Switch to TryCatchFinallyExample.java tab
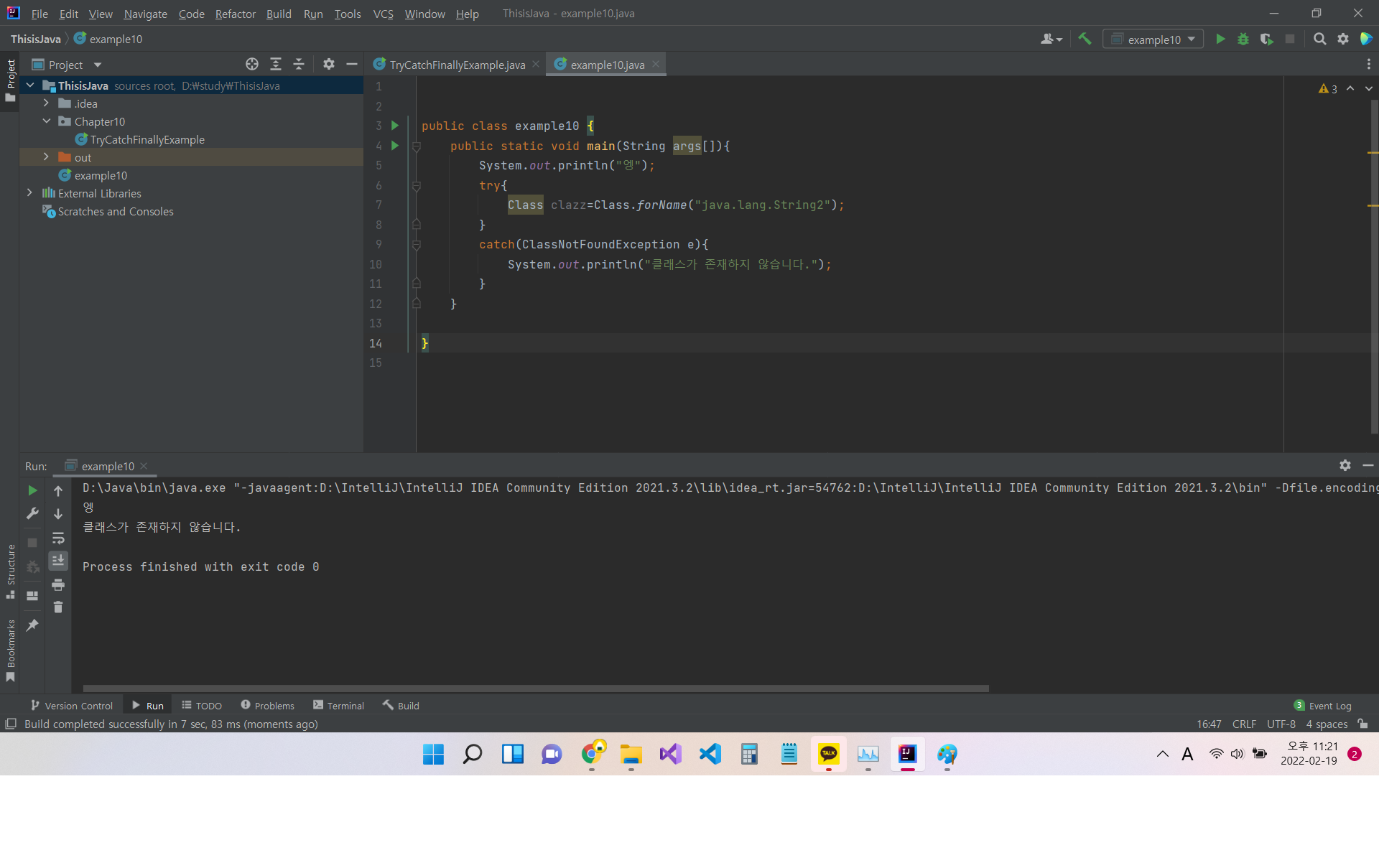The image size is (1379, 868). tap(457, 65)
